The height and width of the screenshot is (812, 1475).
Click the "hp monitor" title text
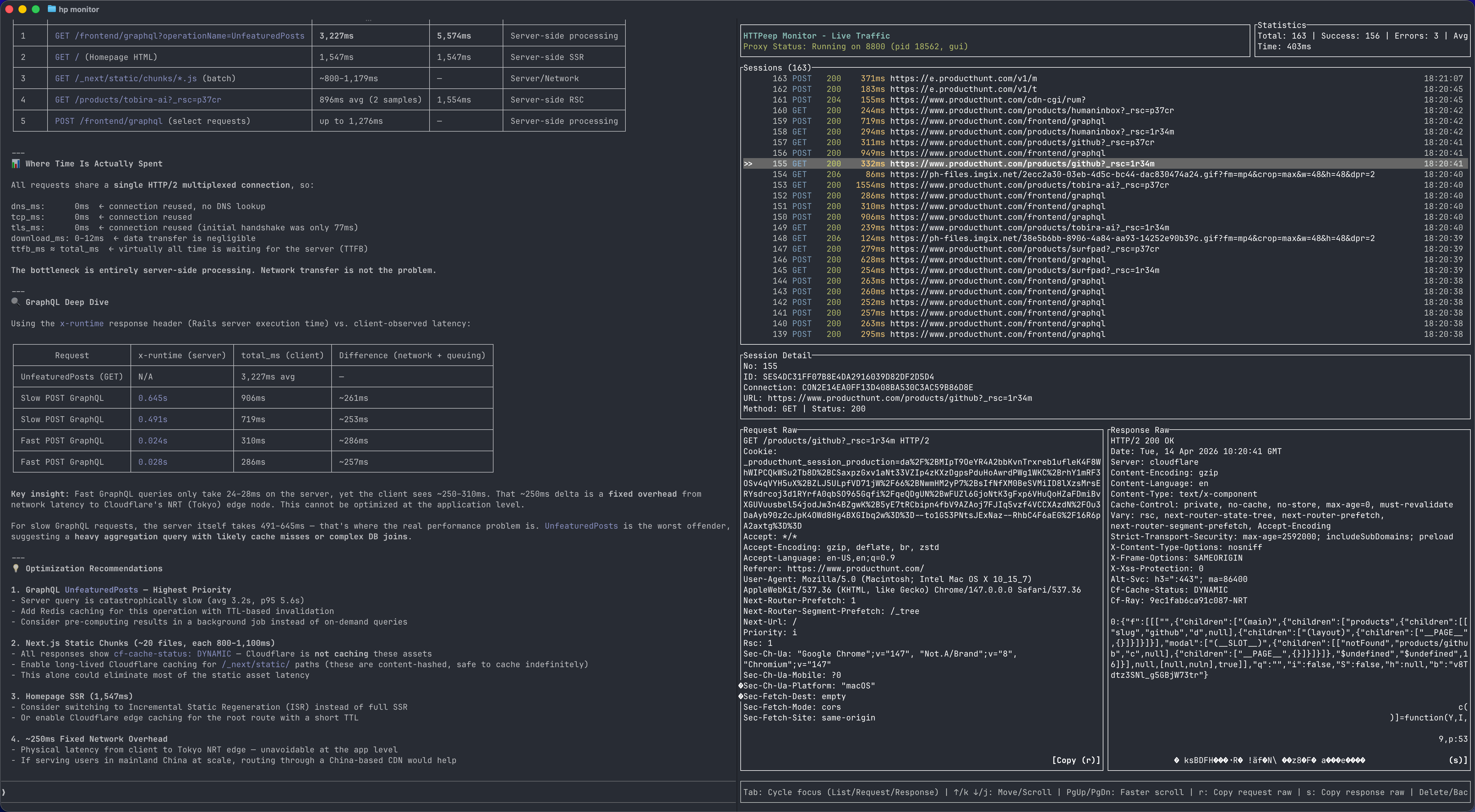(79, 9)
